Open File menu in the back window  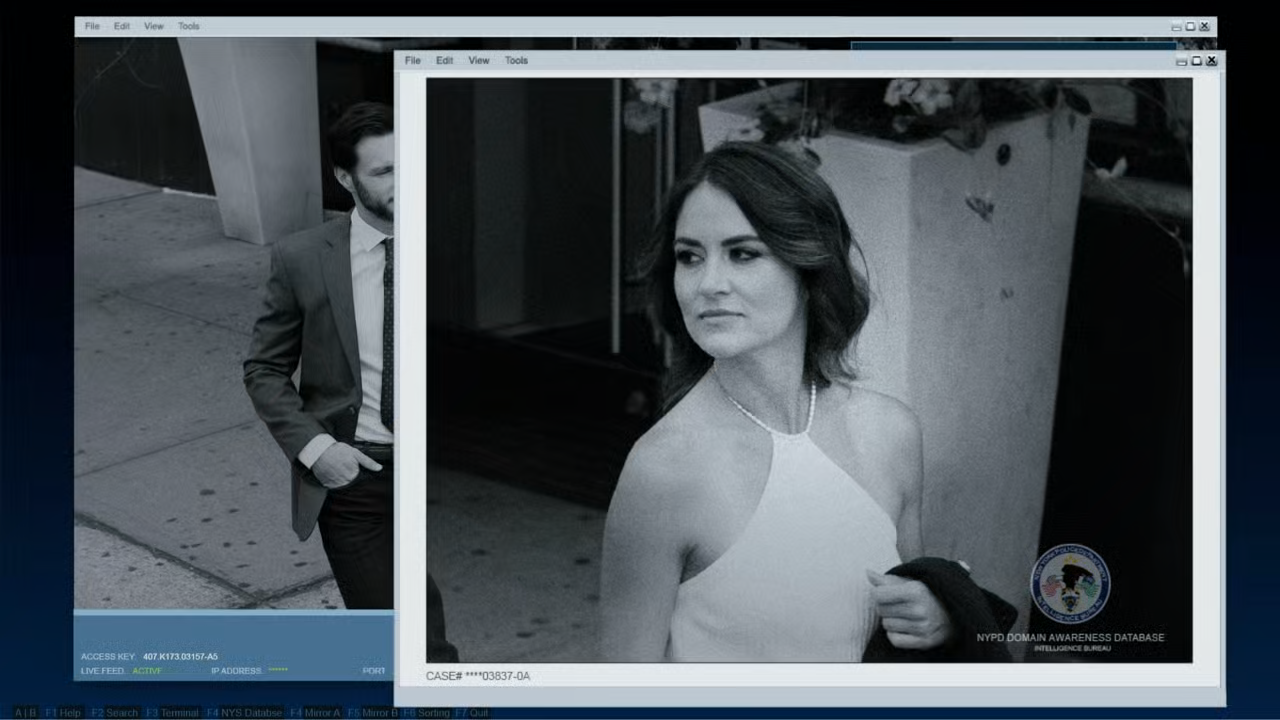pyautogui.click(x=92, y=27)
